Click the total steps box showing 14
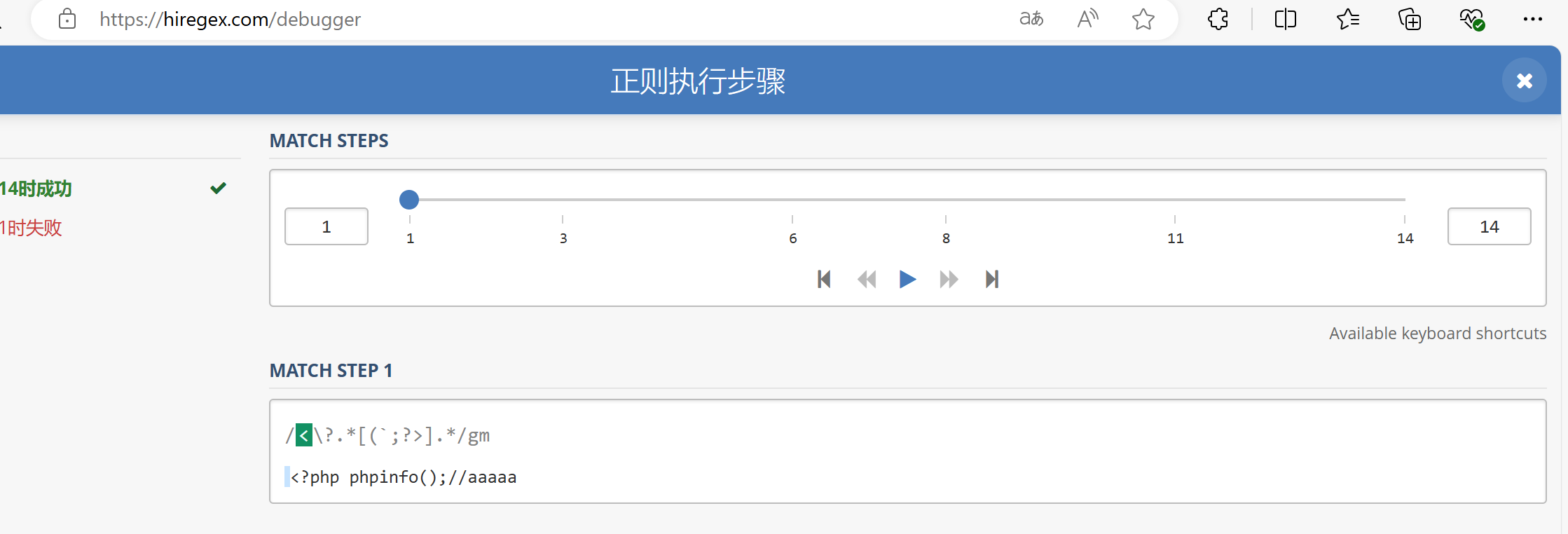 pyautogui.click(x=1489, y=226)
